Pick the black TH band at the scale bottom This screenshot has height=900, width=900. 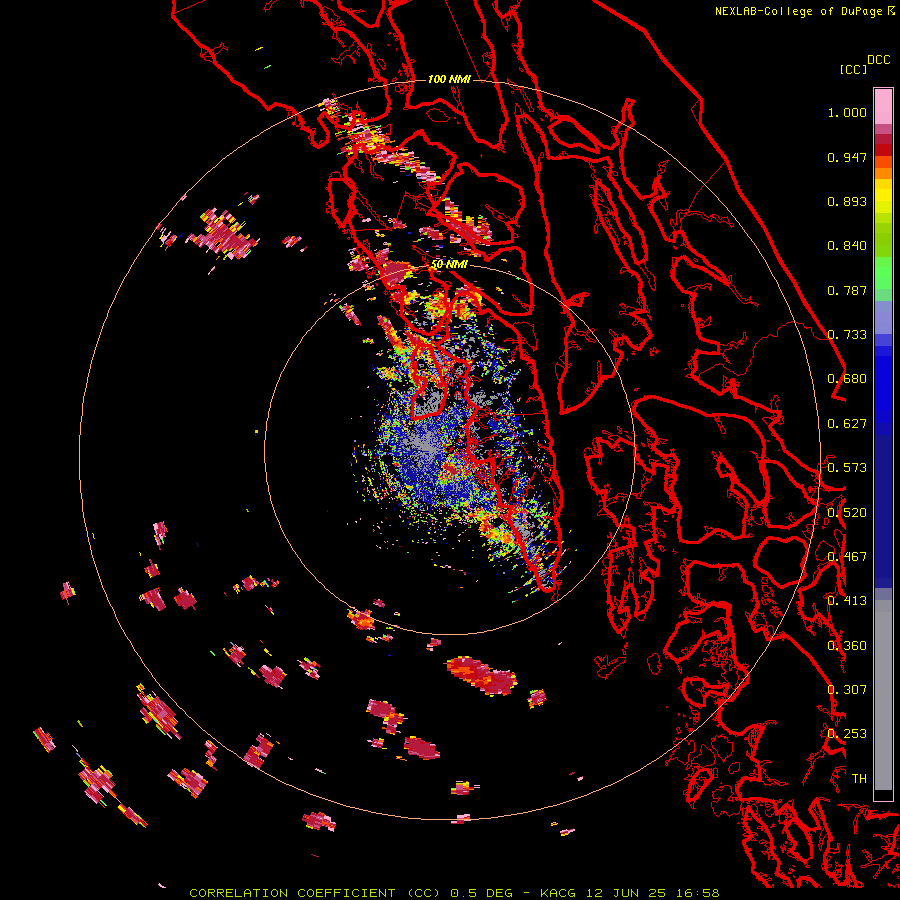[883, 794]
